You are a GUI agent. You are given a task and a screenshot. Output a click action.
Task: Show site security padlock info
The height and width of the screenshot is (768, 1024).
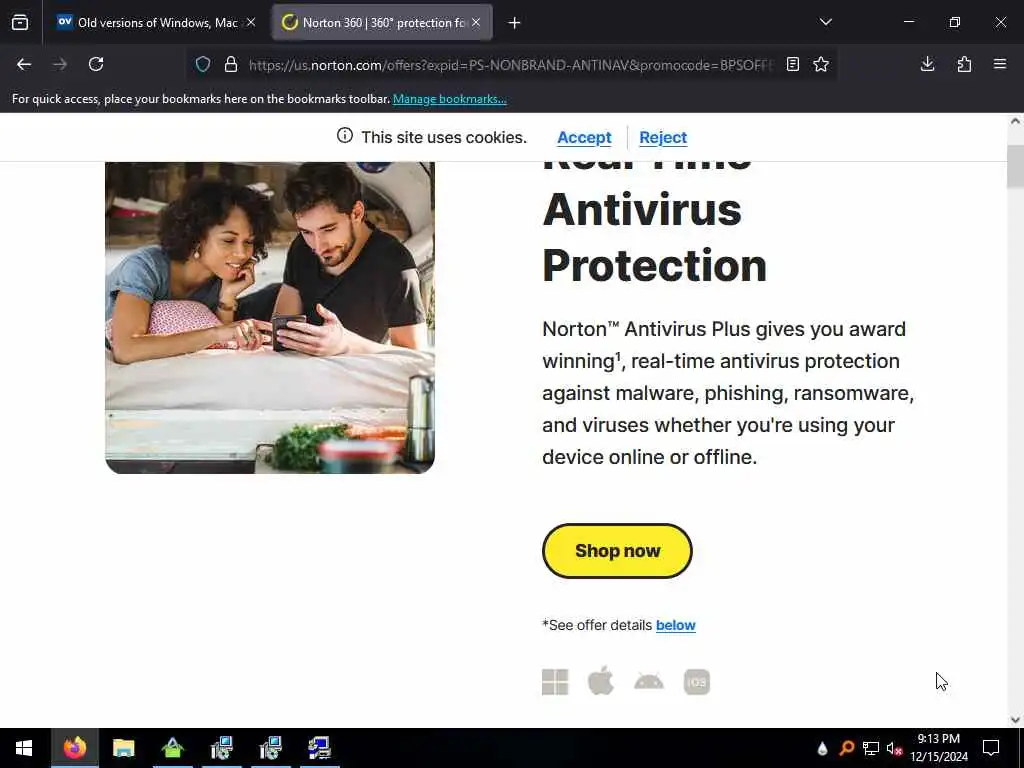pyautogui.click(x=231, y=64)
